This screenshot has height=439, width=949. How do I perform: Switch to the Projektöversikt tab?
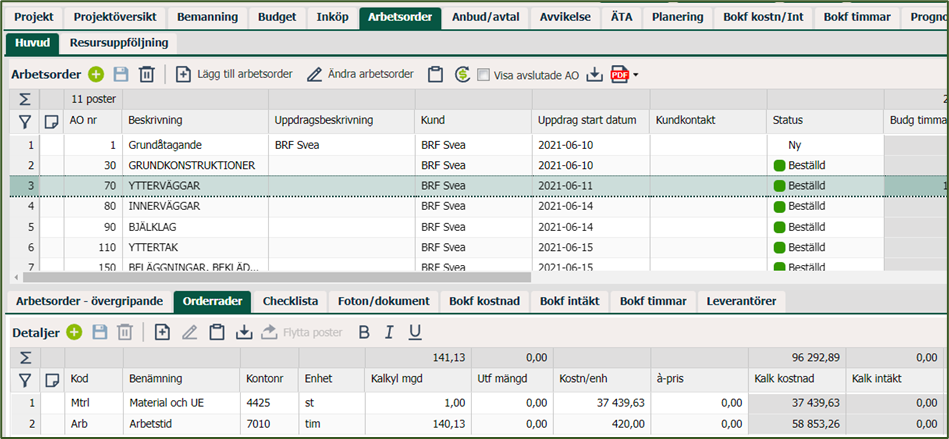coord(115,17)
